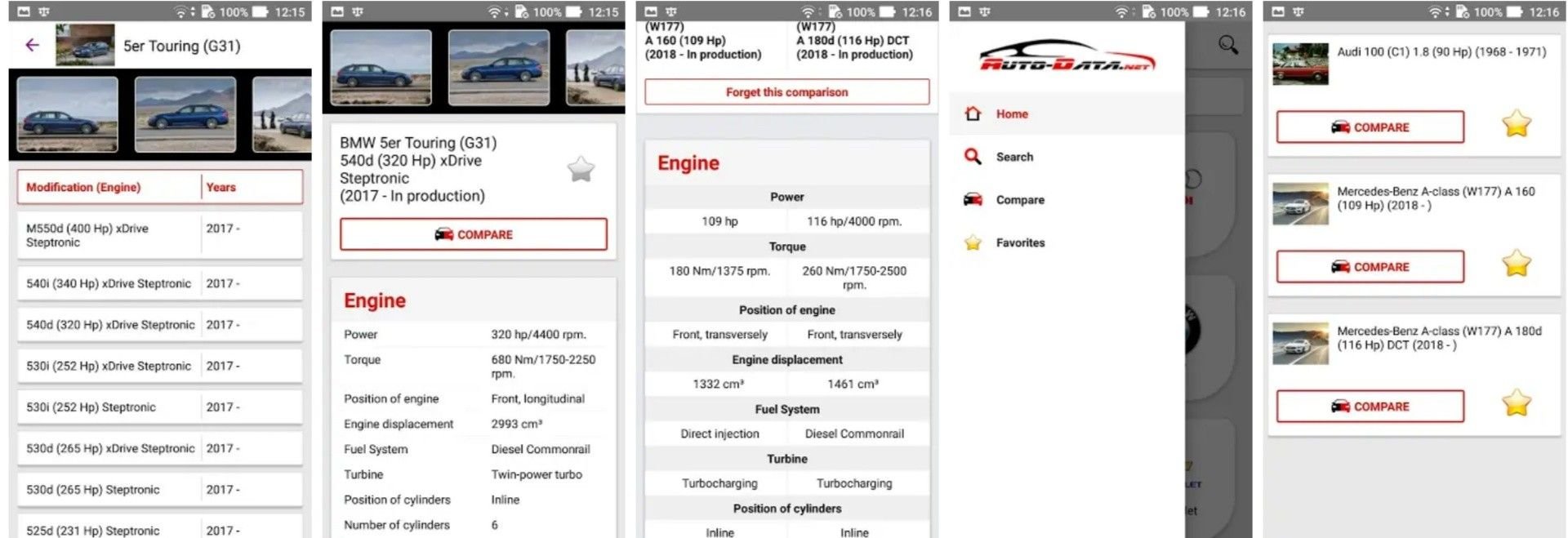Tap Mercedes-Benz A-class (W177) A 160 favorite title
1568x538 pixels.
click(x=1437, y=198)
